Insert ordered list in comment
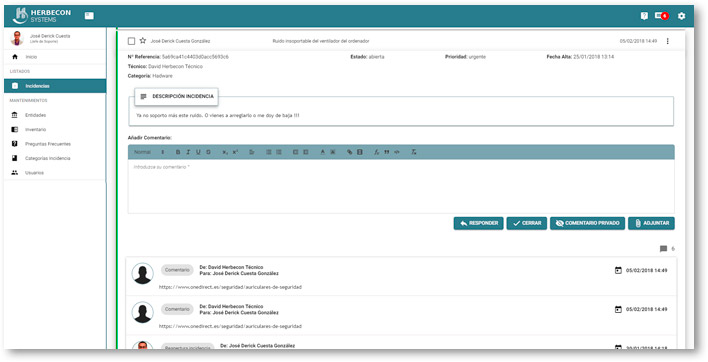 click(269, 152)
